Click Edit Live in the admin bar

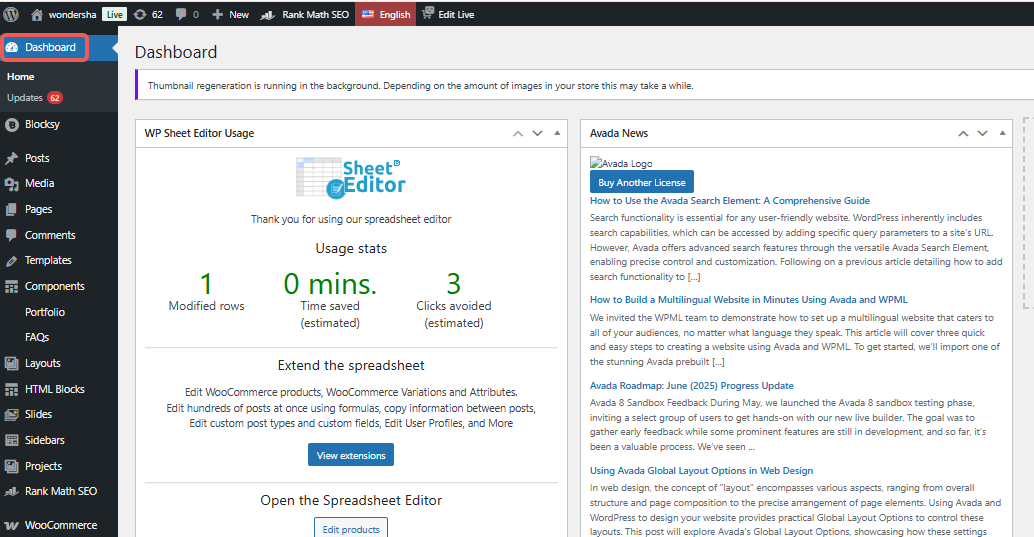click(448, 14)
